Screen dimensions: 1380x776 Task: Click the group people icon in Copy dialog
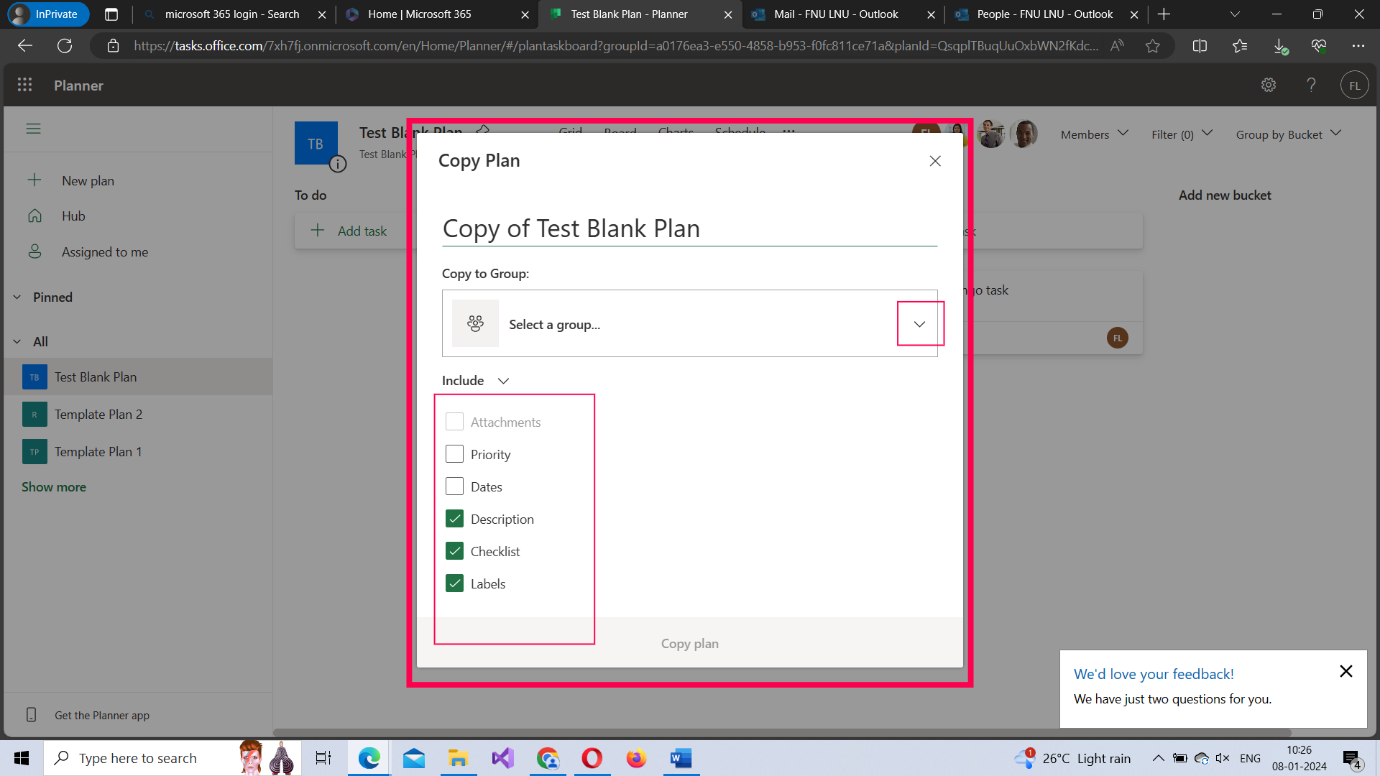[475, 323]
